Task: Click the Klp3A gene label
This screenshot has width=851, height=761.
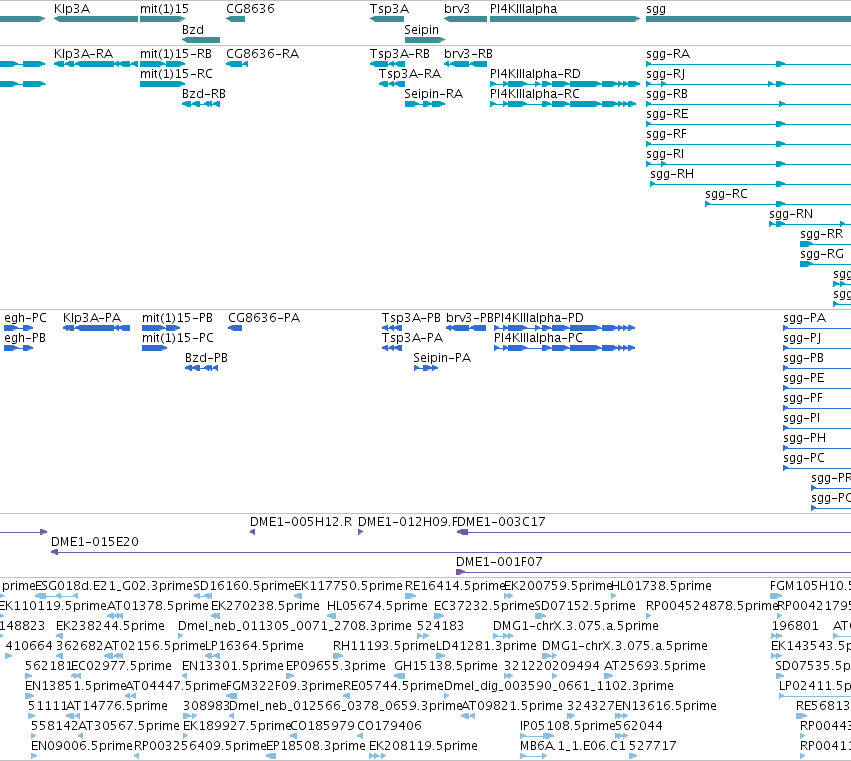Action: point(72,9)
